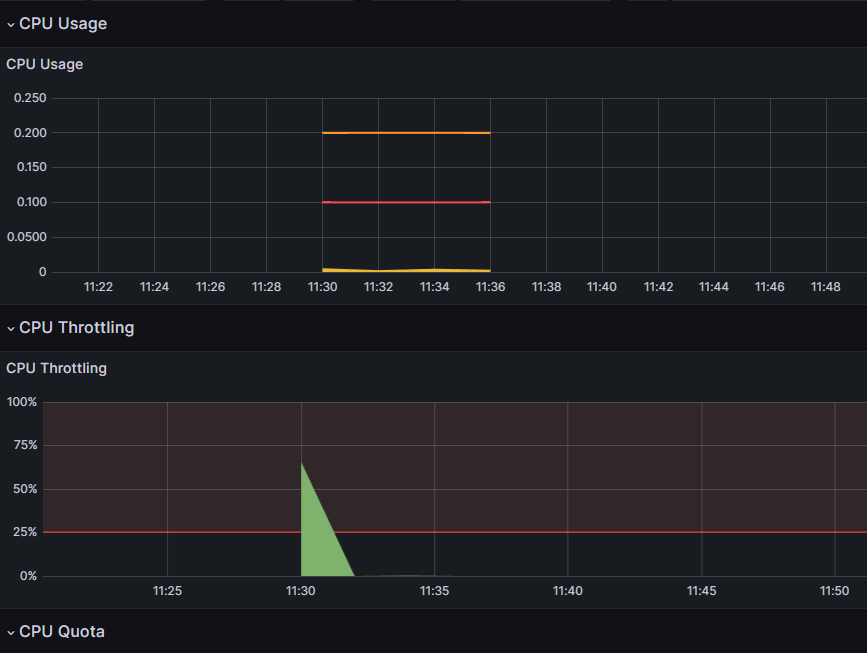Click the CPU Throttling row heading
Image resolution: width=867 pixels, height=653 pixels.
[76, 327]
